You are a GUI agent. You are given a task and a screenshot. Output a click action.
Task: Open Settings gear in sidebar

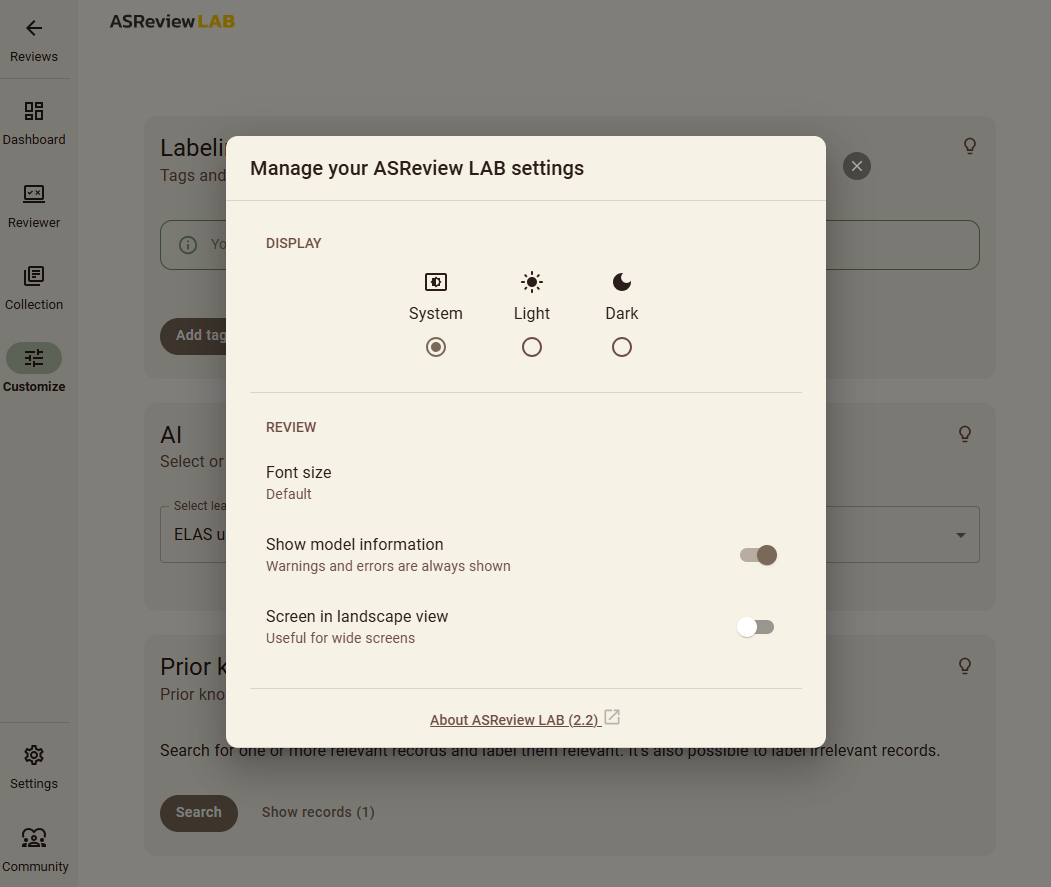[34, 755]
